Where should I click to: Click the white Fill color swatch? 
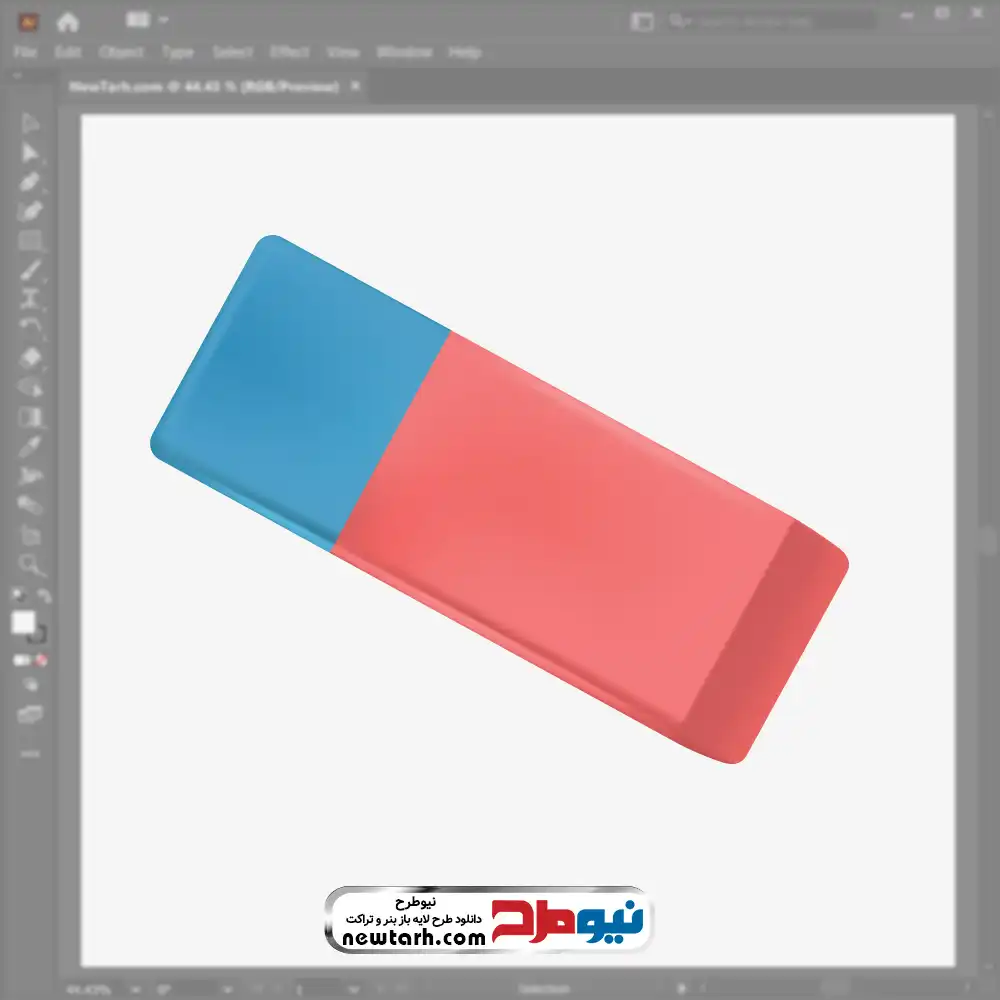tap(24, 623)
